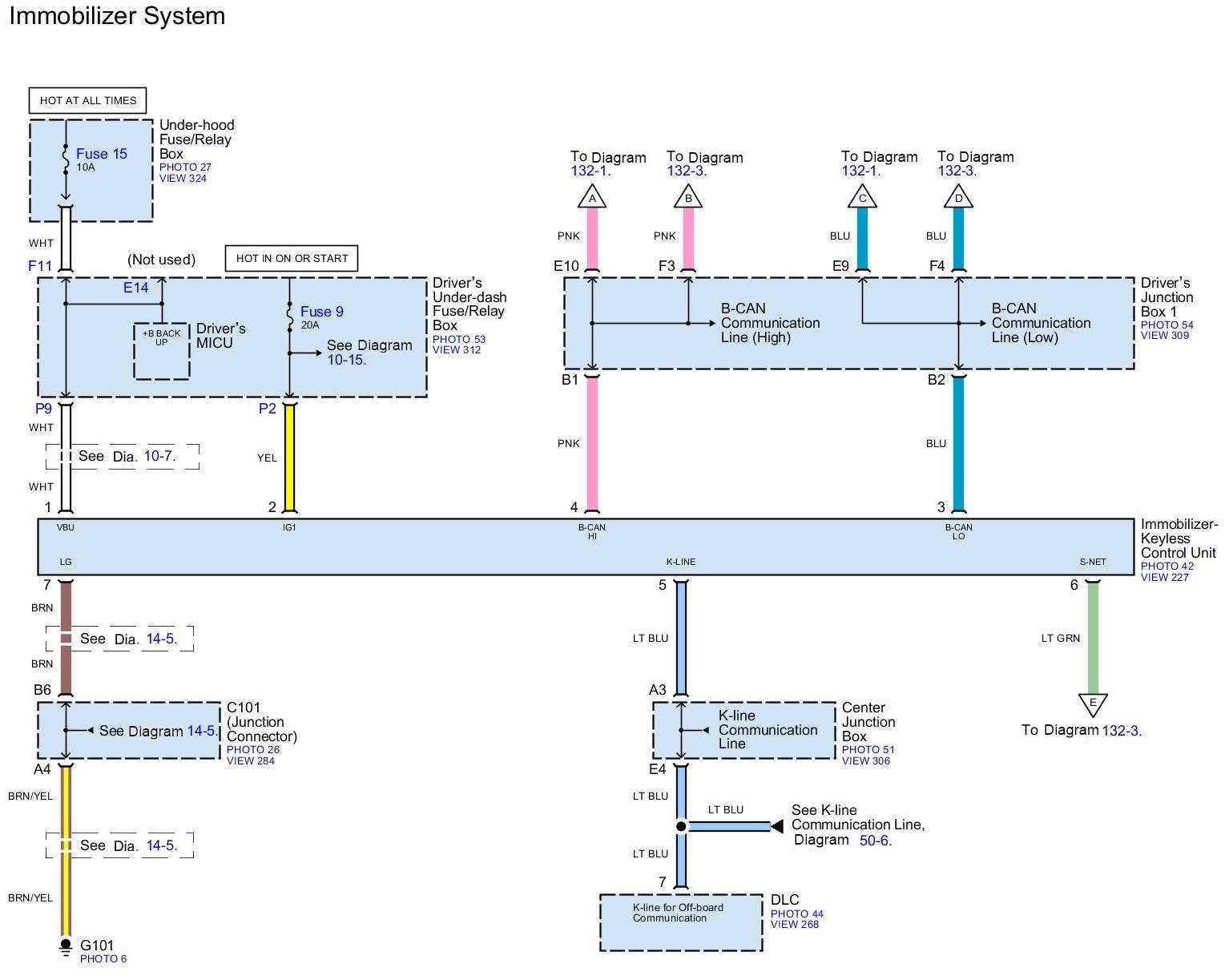Click the G101 ground symbol
The width and height of the screenshot is (1229, 980).
tap(66, 946)
